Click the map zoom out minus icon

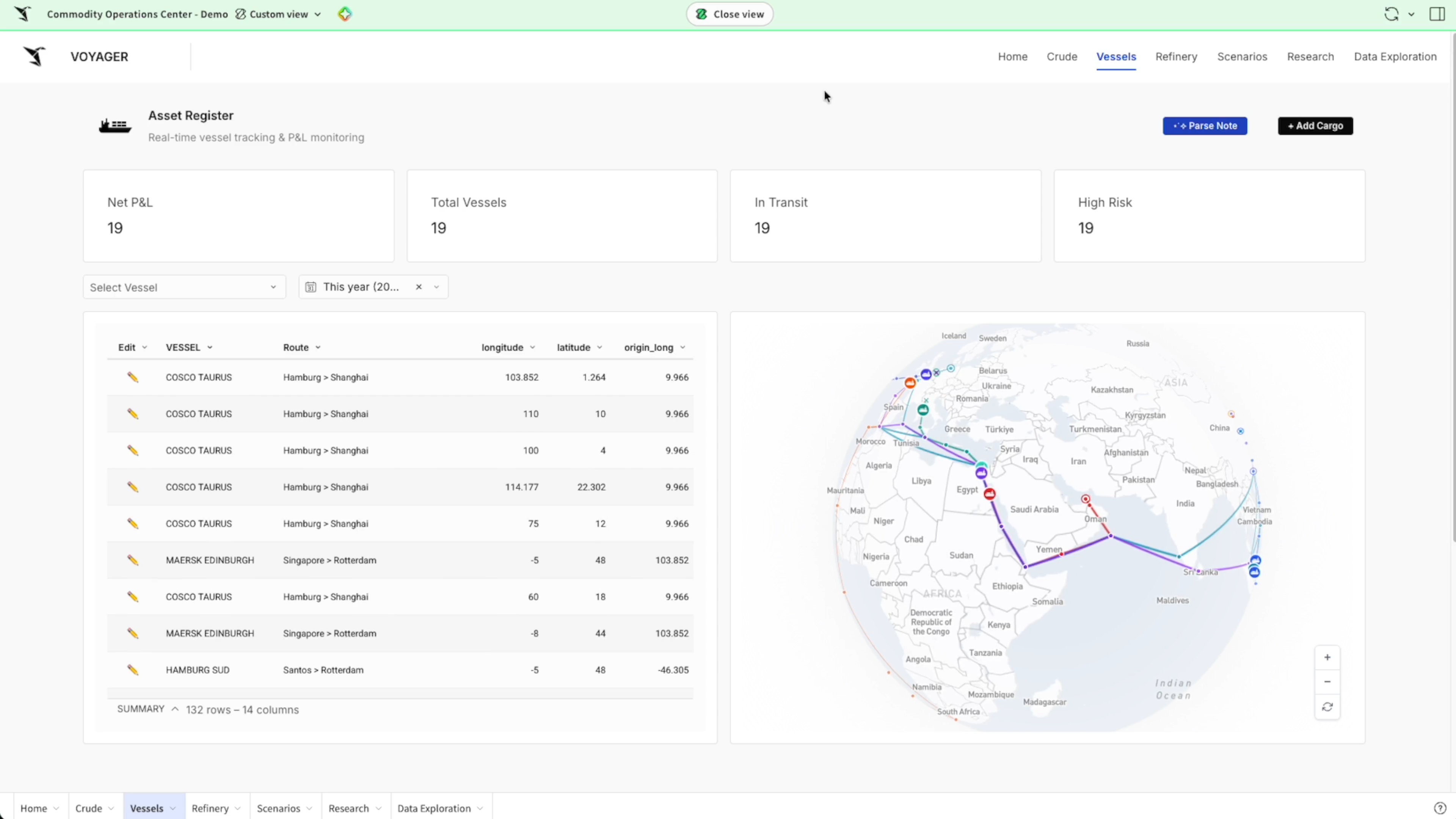pos(1327,682)
